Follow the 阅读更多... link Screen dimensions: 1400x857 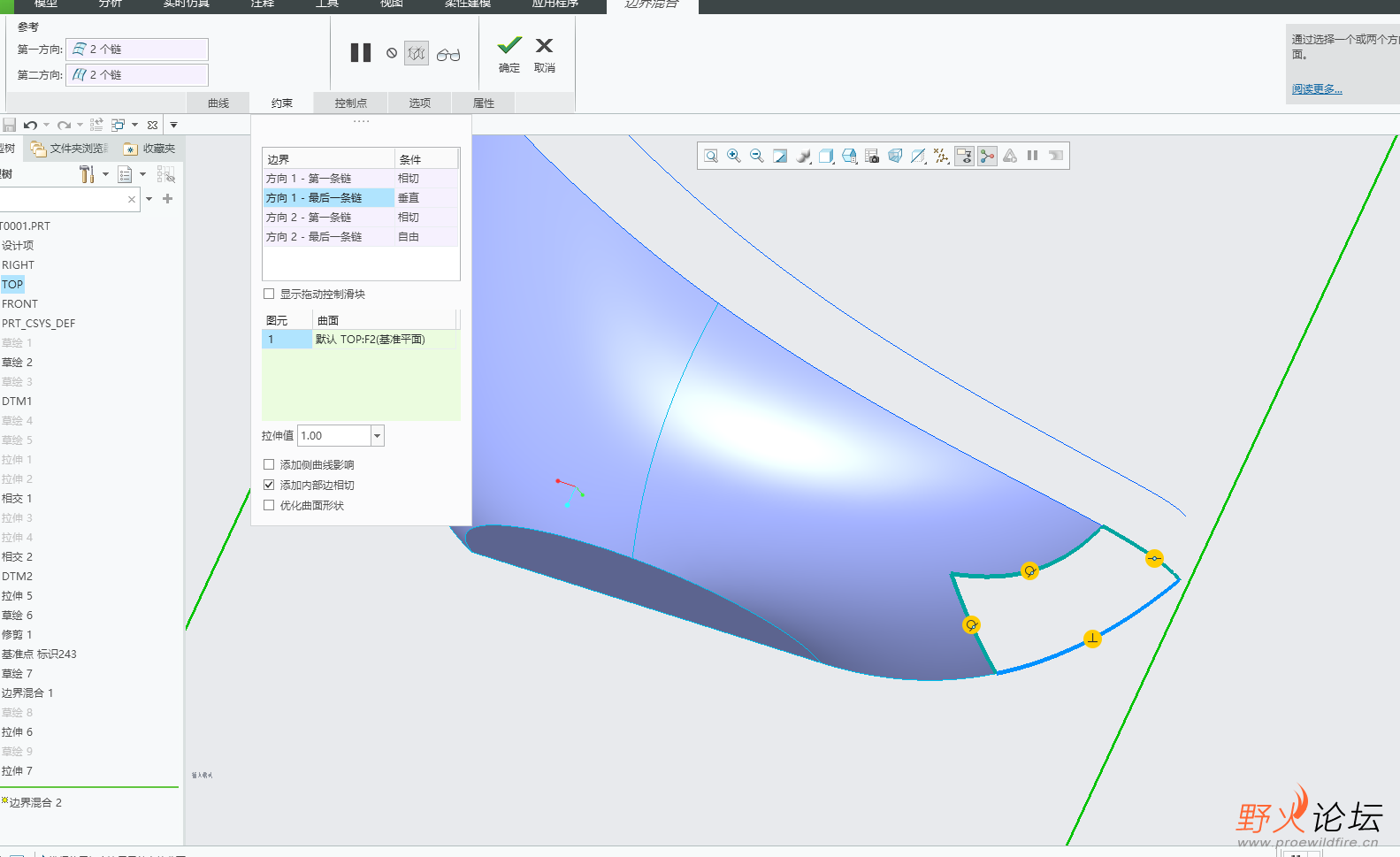point(1317,88)
